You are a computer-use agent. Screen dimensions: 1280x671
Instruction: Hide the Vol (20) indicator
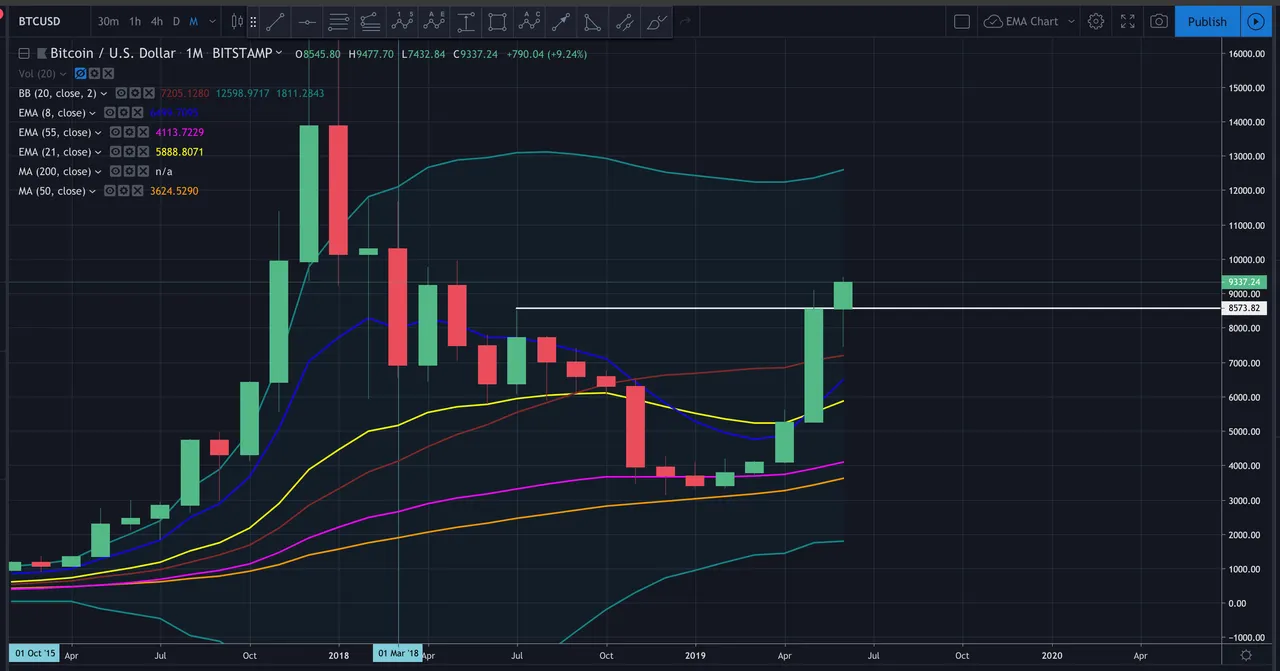pyautogui.click(x=80, y=73)
